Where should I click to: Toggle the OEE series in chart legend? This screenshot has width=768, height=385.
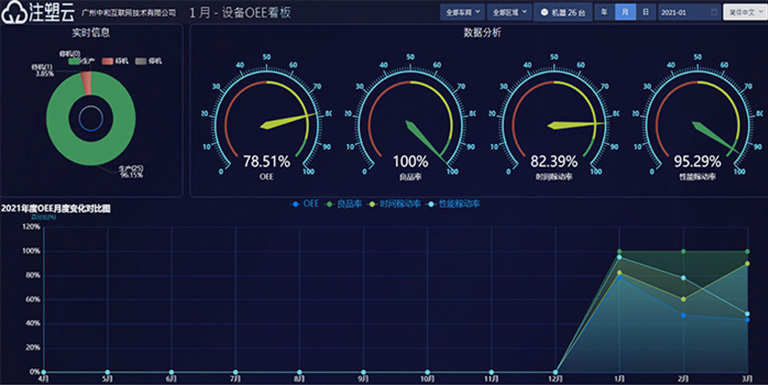(304, 204)
